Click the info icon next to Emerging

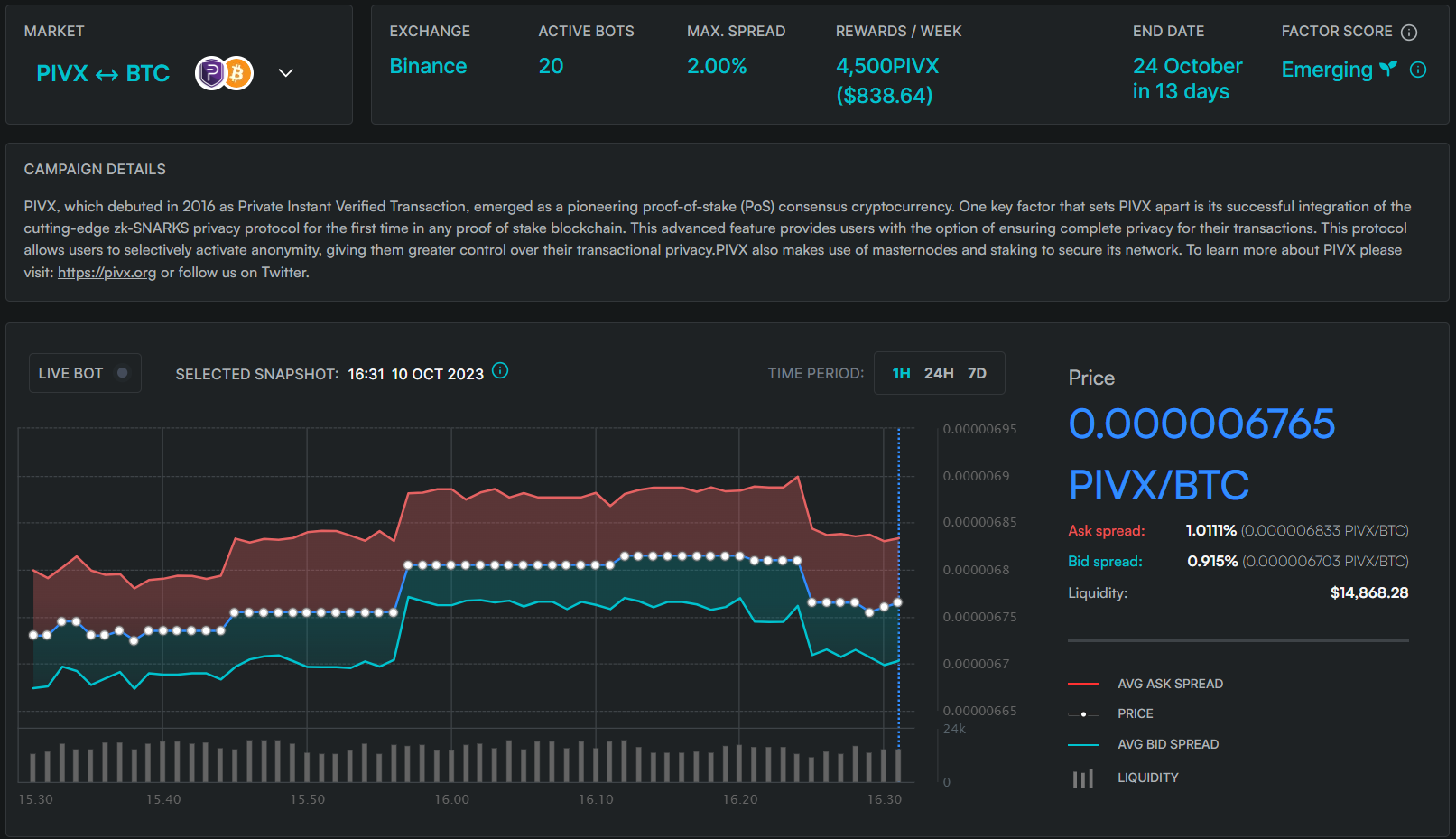click(x=1418, y=70)
